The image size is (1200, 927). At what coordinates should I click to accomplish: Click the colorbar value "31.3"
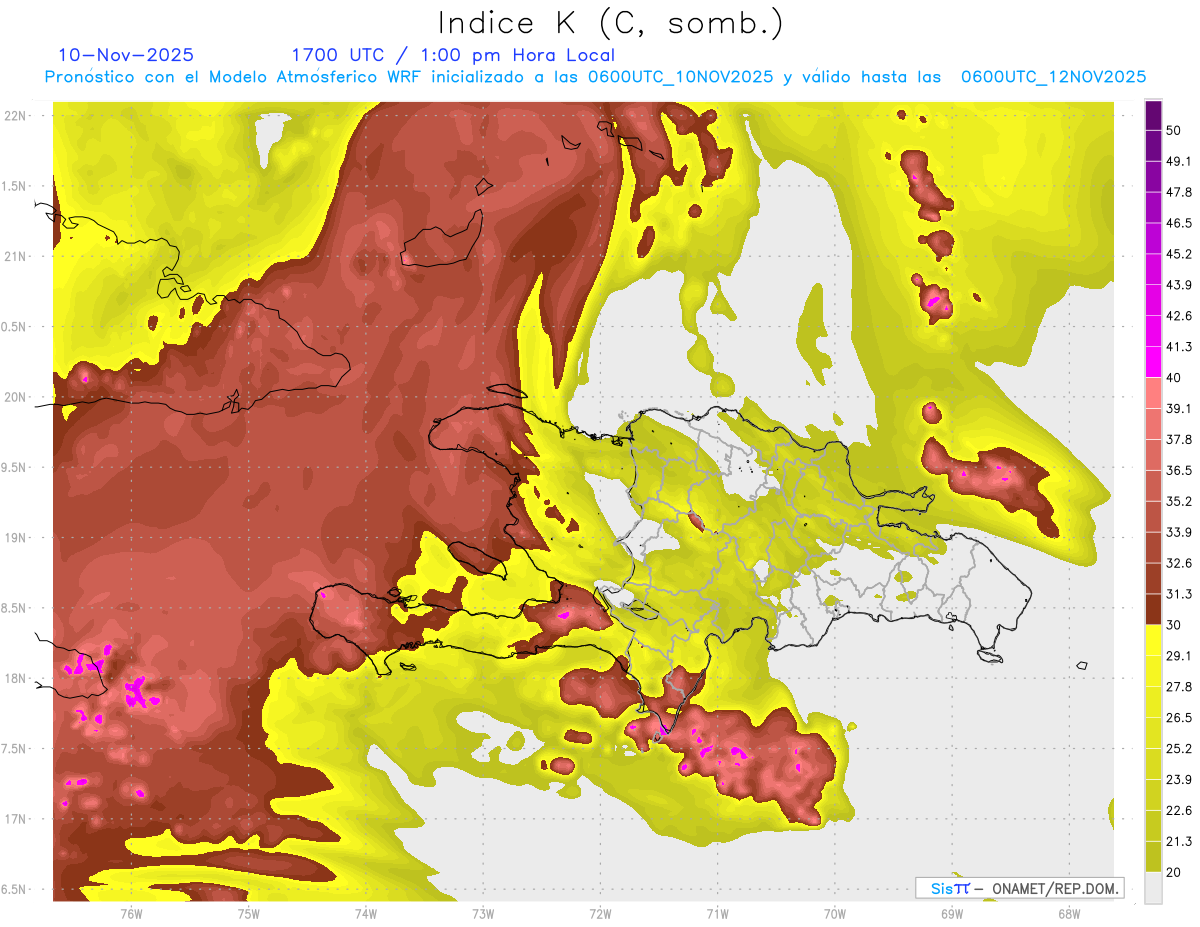point(1179,594)
